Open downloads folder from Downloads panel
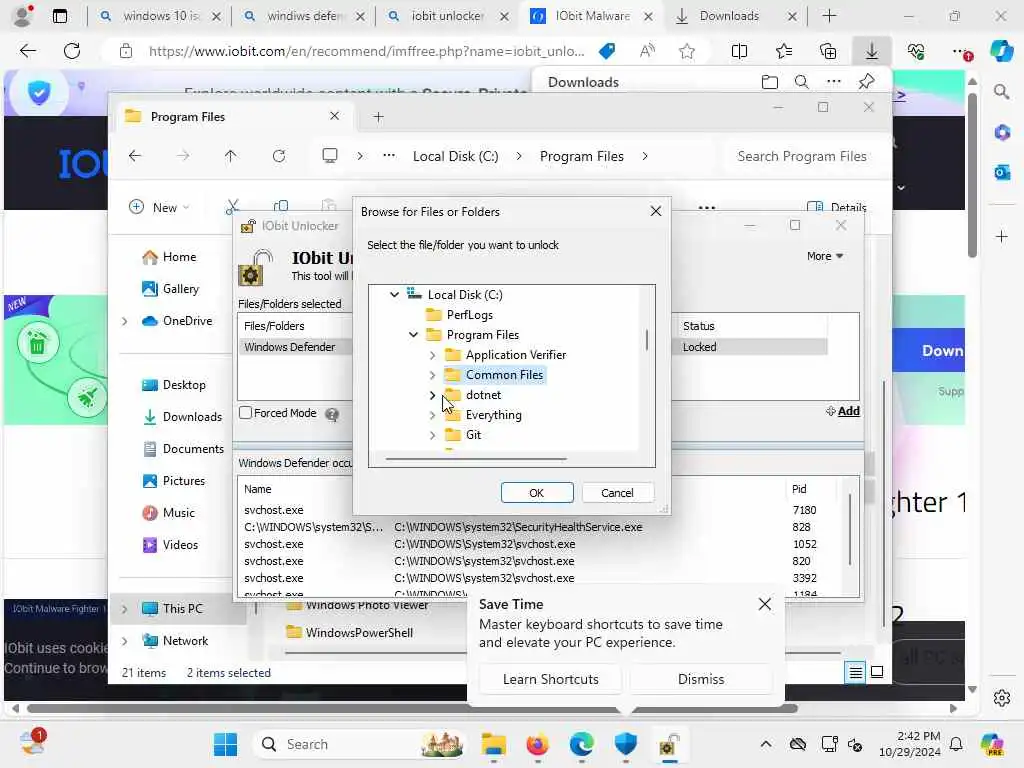Viewport: 1024px width, 768px height. tap(770, 82)
